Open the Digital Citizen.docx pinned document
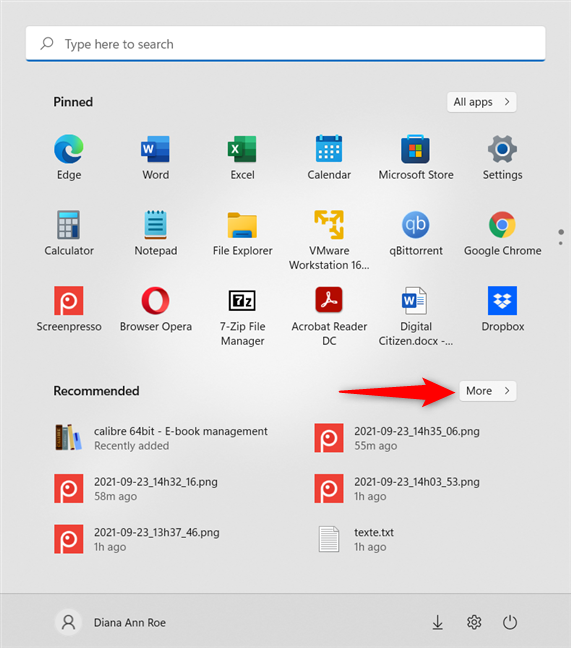This screenshot has width=571, height=648. (416, 316)
